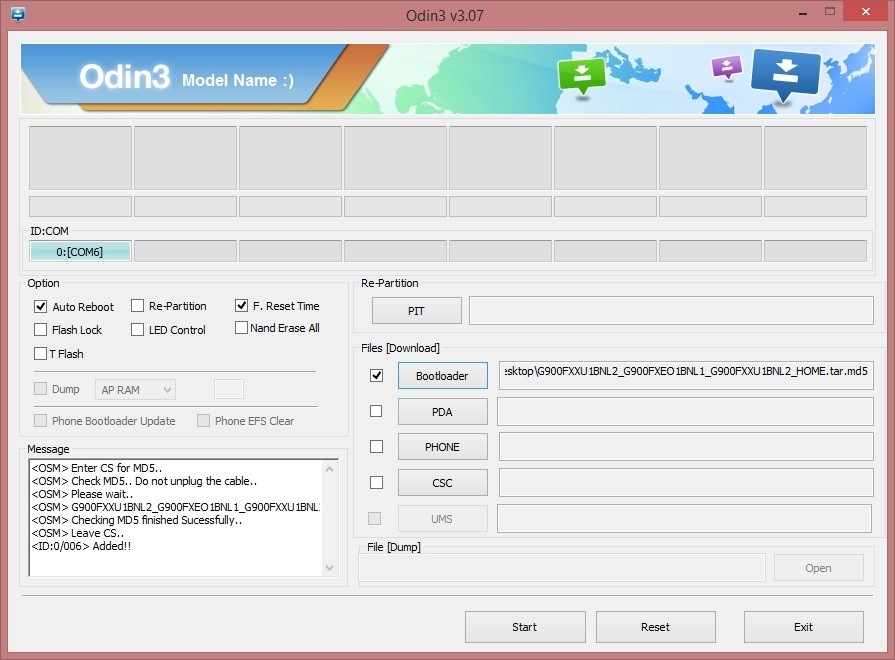Toggle the Nand Erase All checkbox
Image resolution: width=895 pixels, height=660 pixels.
[241, 328]
